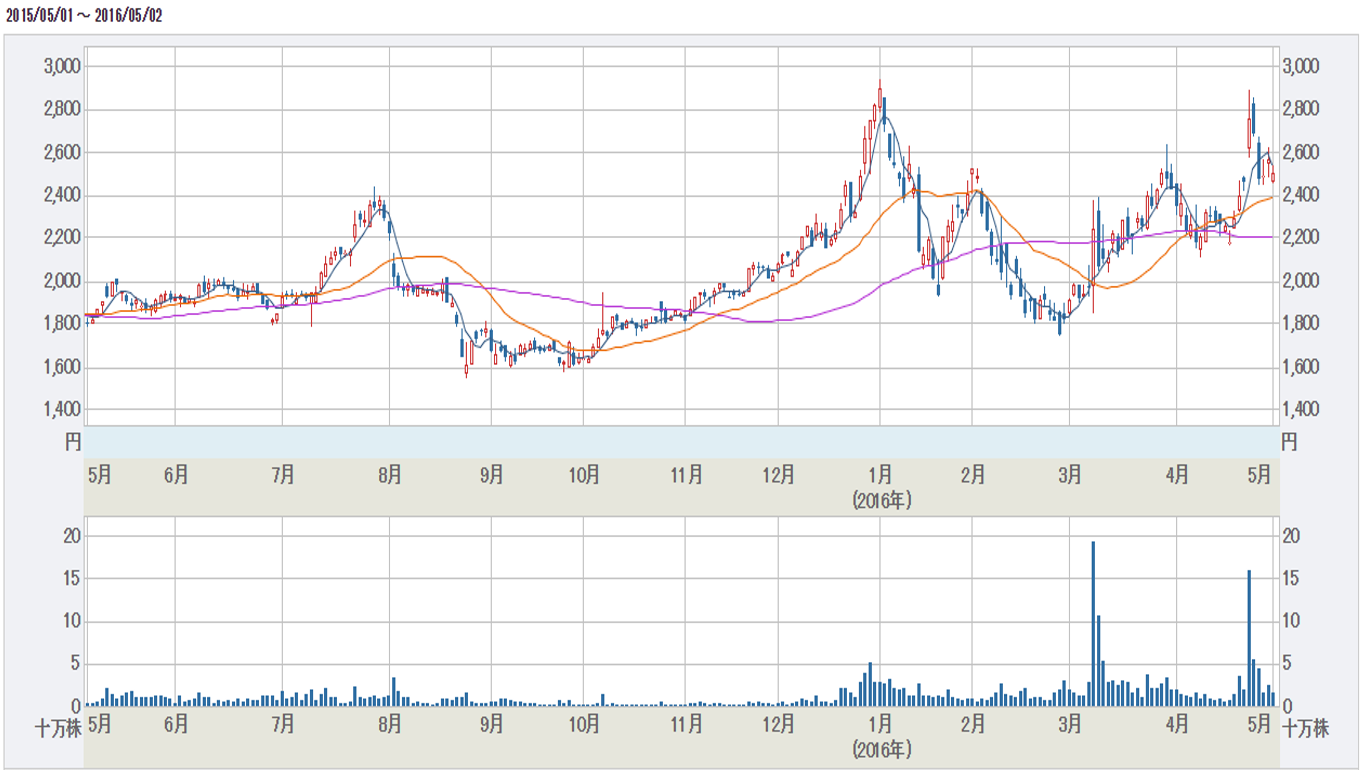Click the 10 label on the left volume axis

coord(72,622)
